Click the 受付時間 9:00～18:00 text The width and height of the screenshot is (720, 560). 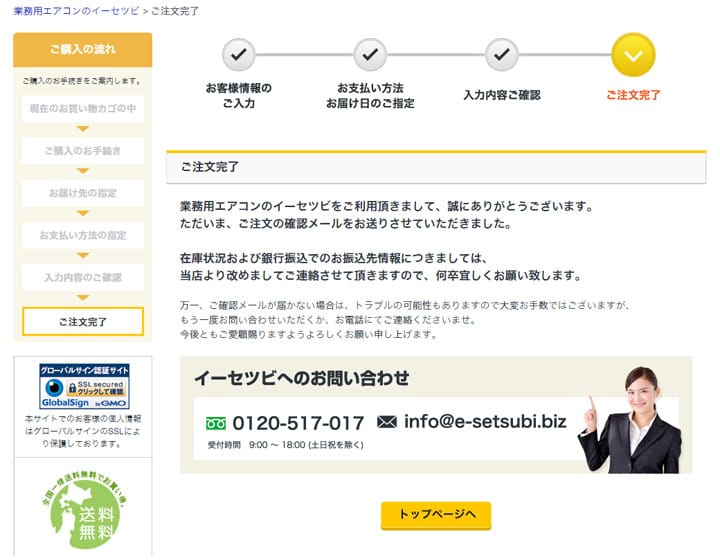click(286, 445)
